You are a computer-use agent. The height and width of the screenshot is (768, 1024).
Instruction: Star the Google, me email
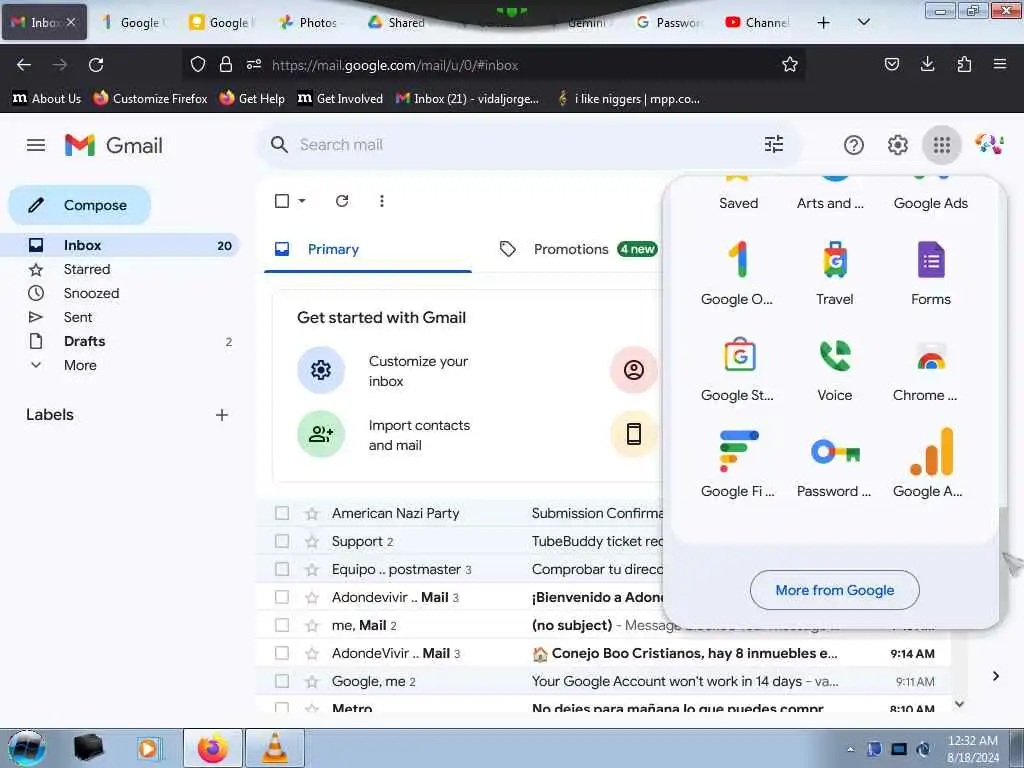[x=312, y=682]
